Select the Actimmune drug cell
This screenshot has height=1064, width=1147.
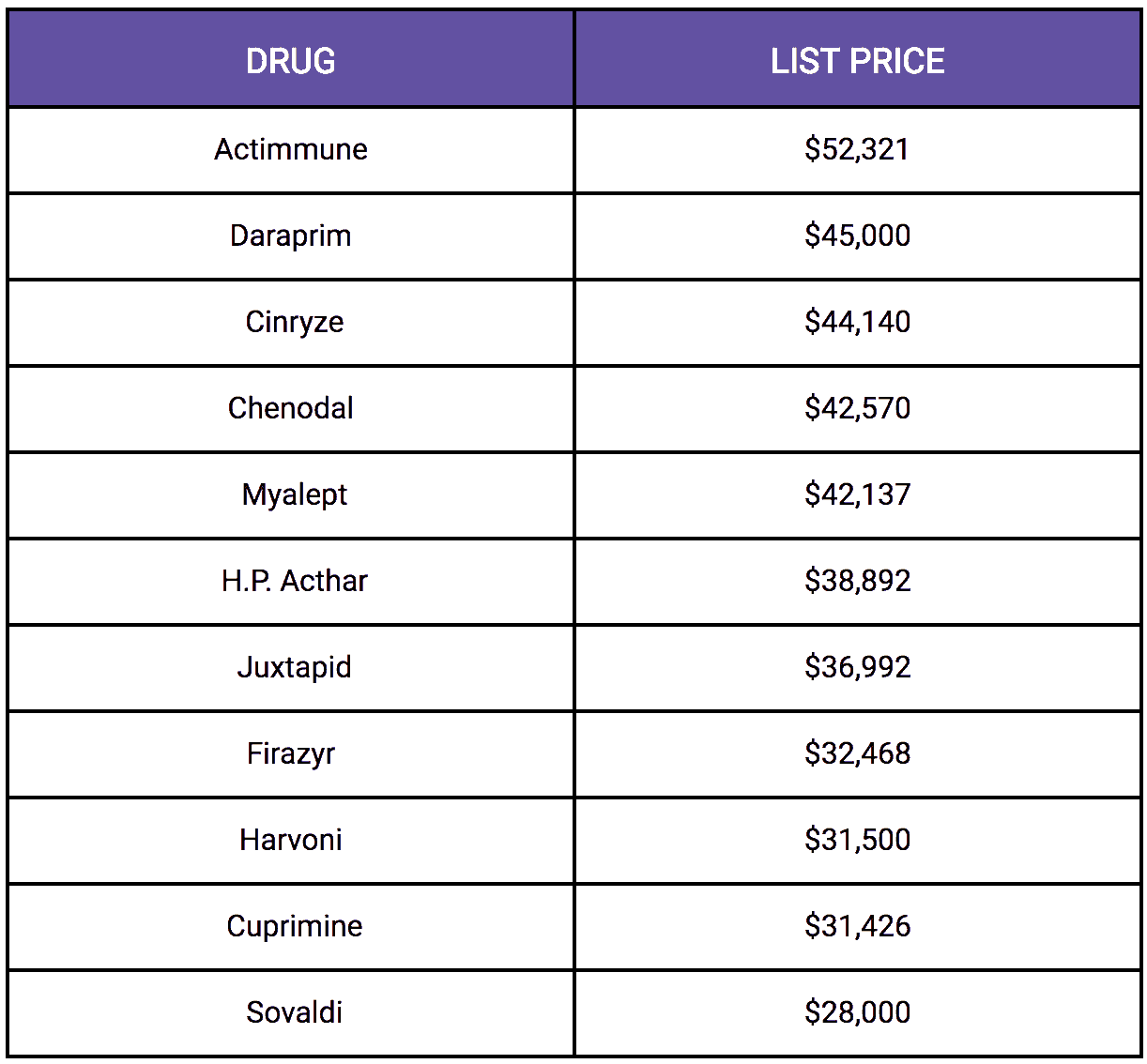(291, 149)
